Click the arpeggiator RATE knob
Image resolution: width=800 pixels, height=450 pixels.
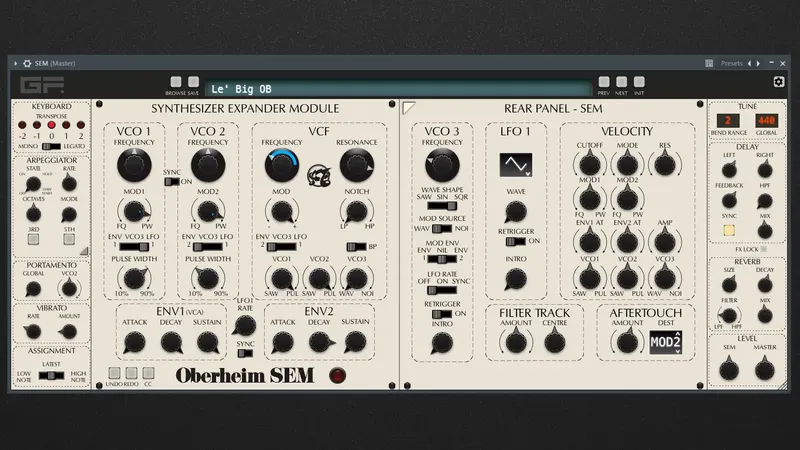[69, 183]
